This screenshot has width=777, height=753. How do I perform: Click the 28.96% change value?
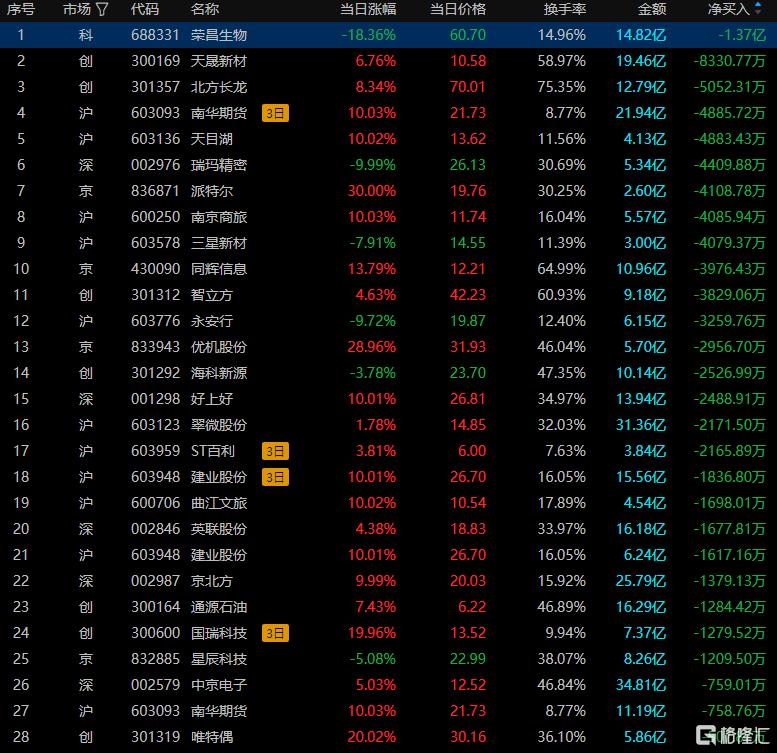coord(372,347)
